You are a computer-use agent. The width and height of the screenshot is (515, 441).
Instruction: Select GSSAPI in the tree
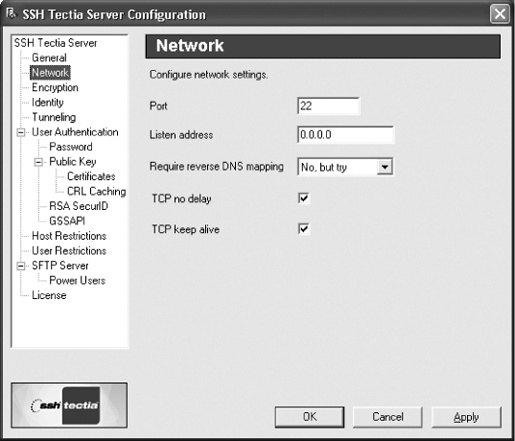pos(67,221)
